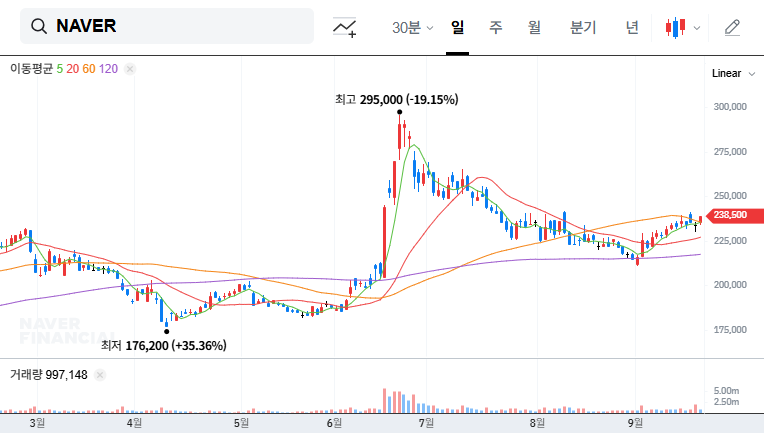Click the 5월 date axis label

point(241,423)
